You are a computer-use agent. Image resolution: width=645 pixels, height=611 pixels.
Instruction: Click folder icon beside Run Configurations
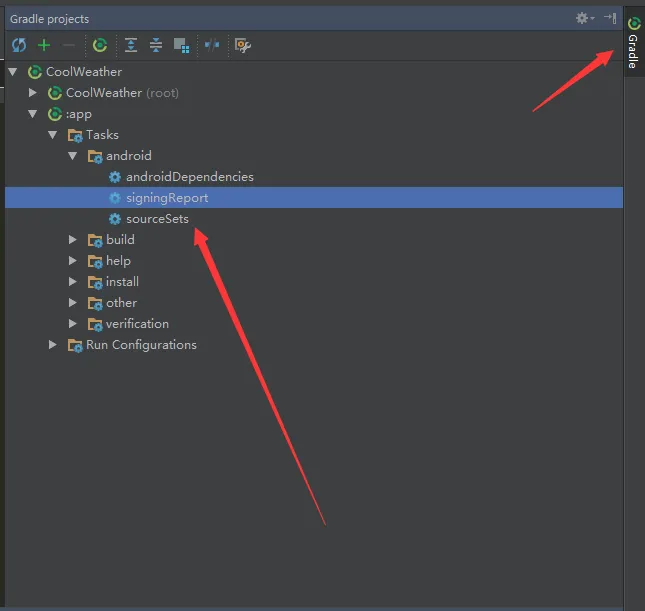coord(75,346)
